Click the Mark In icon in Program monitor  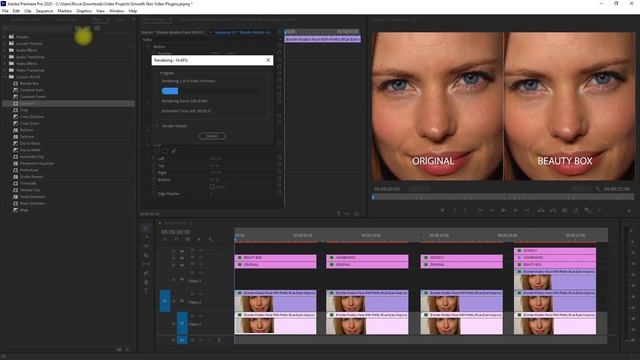(455, 211)
